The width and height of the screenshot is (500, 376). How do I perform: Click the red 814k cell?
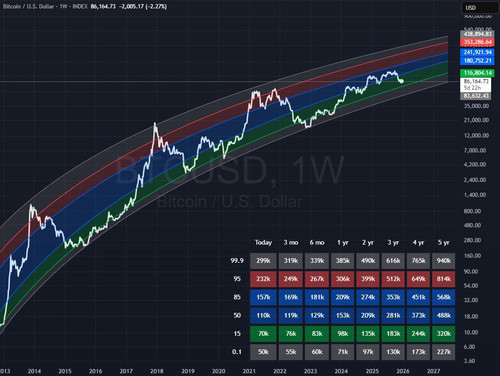tap(443, 279)
